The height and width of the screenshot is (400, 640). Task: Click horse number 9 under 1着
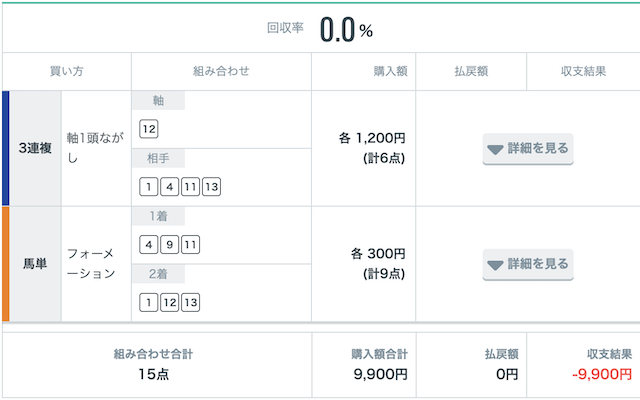pos(169,244)
